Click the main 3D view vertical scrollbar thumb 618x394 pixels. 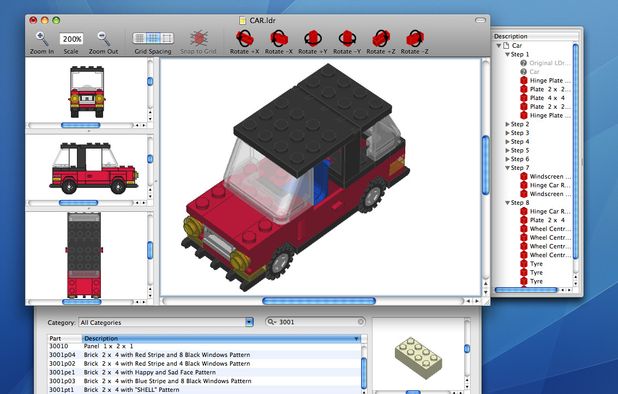(x=486, y=165)
